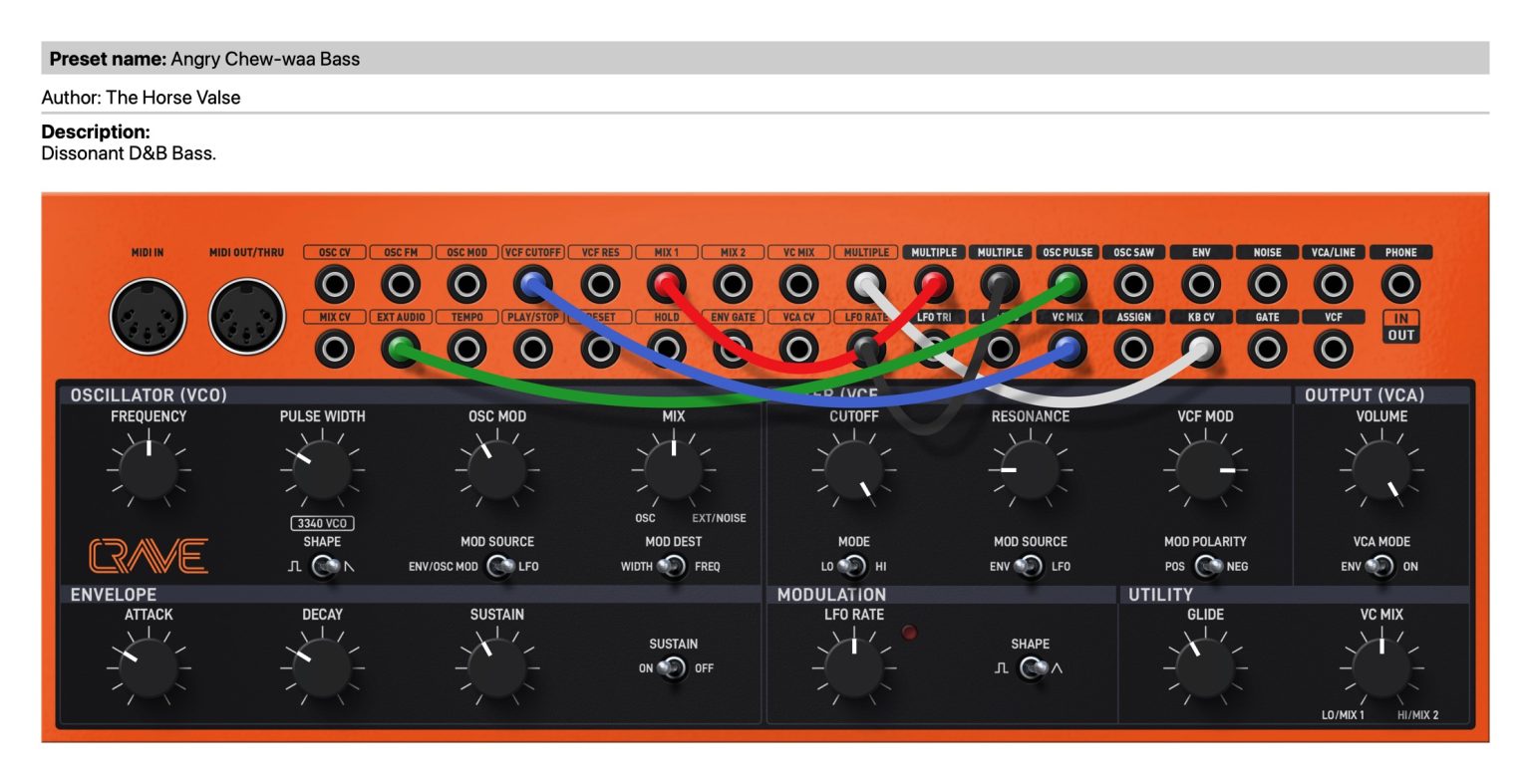Click the VCF RES patch jack
This screenshot has height=784, width=1531.
[x=600, y=285]
